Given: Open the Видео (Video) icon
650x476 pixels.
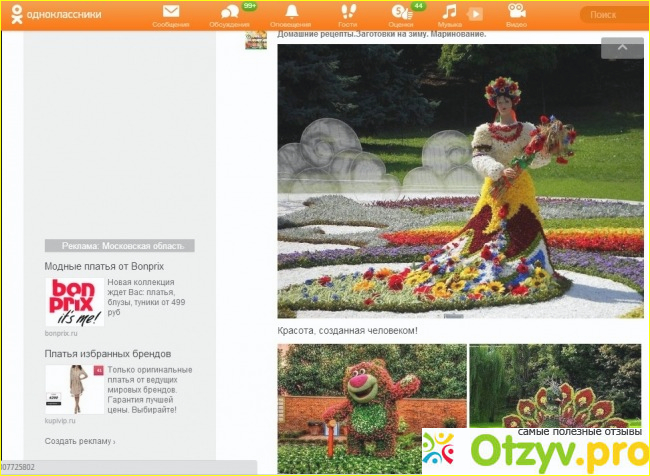Looking at the screenshot, I should click(516, 14).
